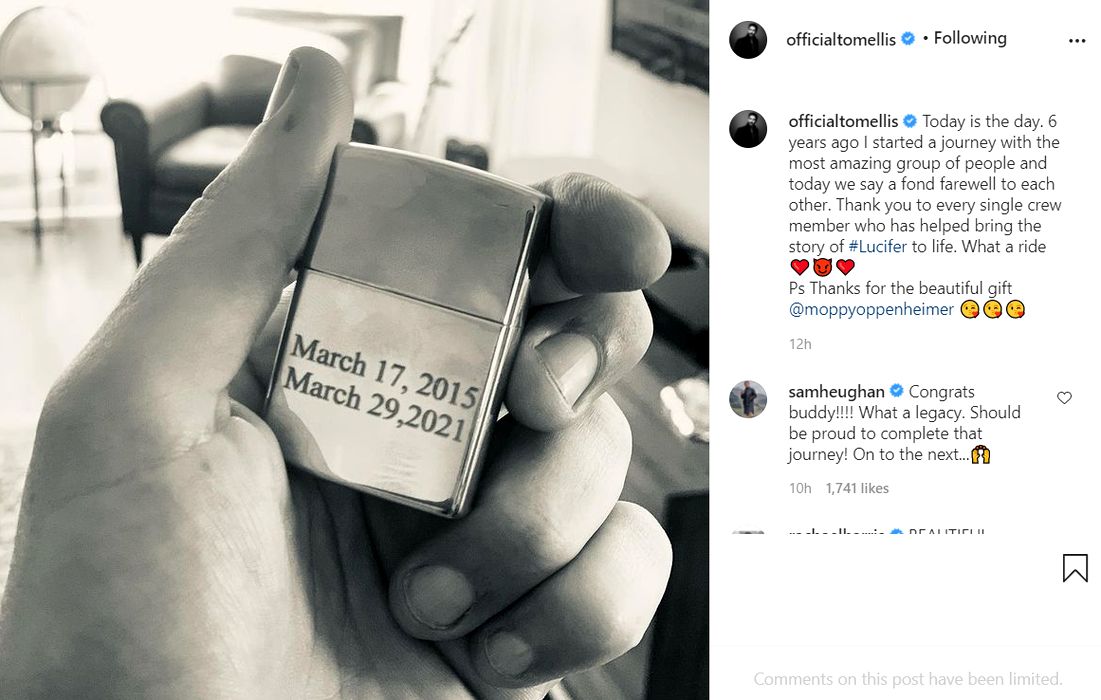The height and width of the screenshot is (700, 1101).
Task: Toggle the Following button
Action: point(970,38)
